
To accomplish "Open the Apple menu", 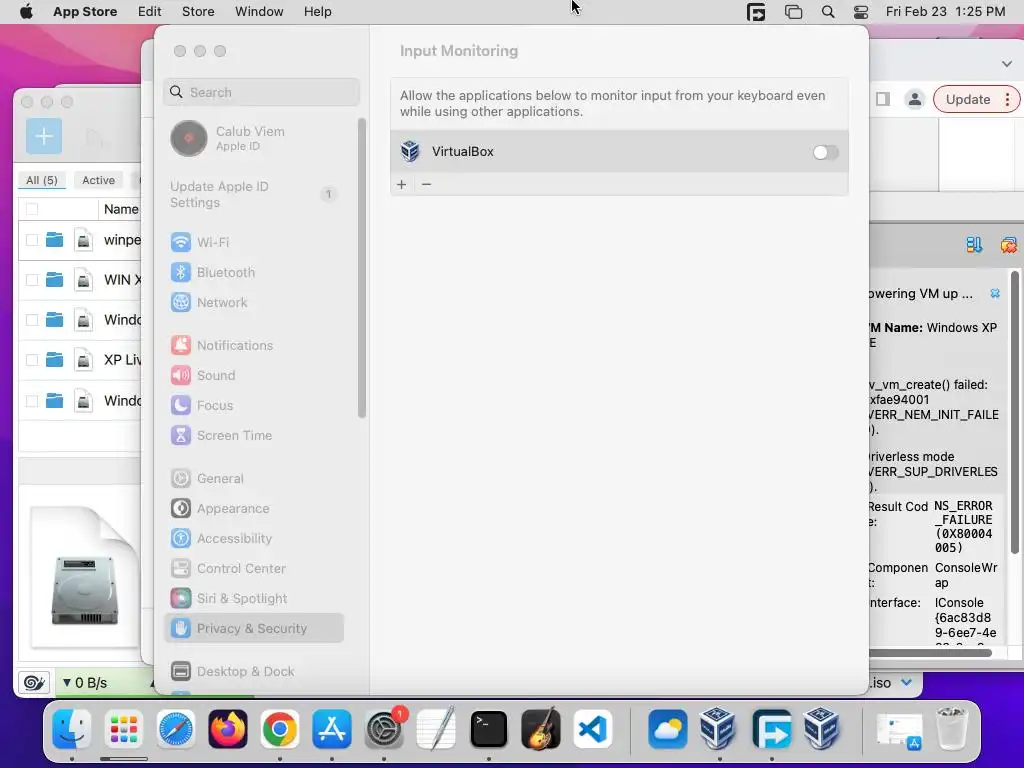I will (x=26, y=12).
